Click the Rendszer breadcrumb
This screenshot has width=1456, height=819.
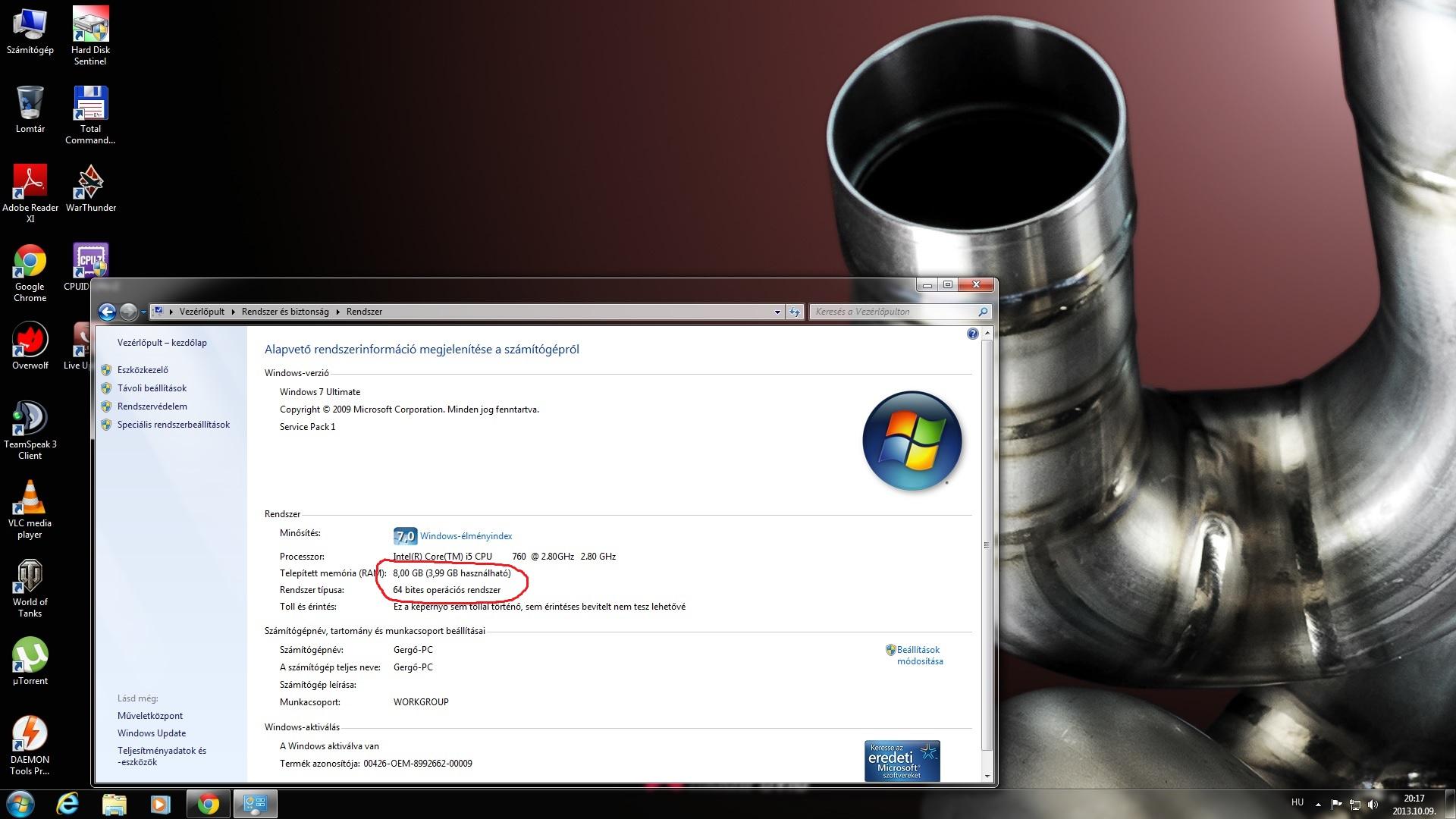364,312
